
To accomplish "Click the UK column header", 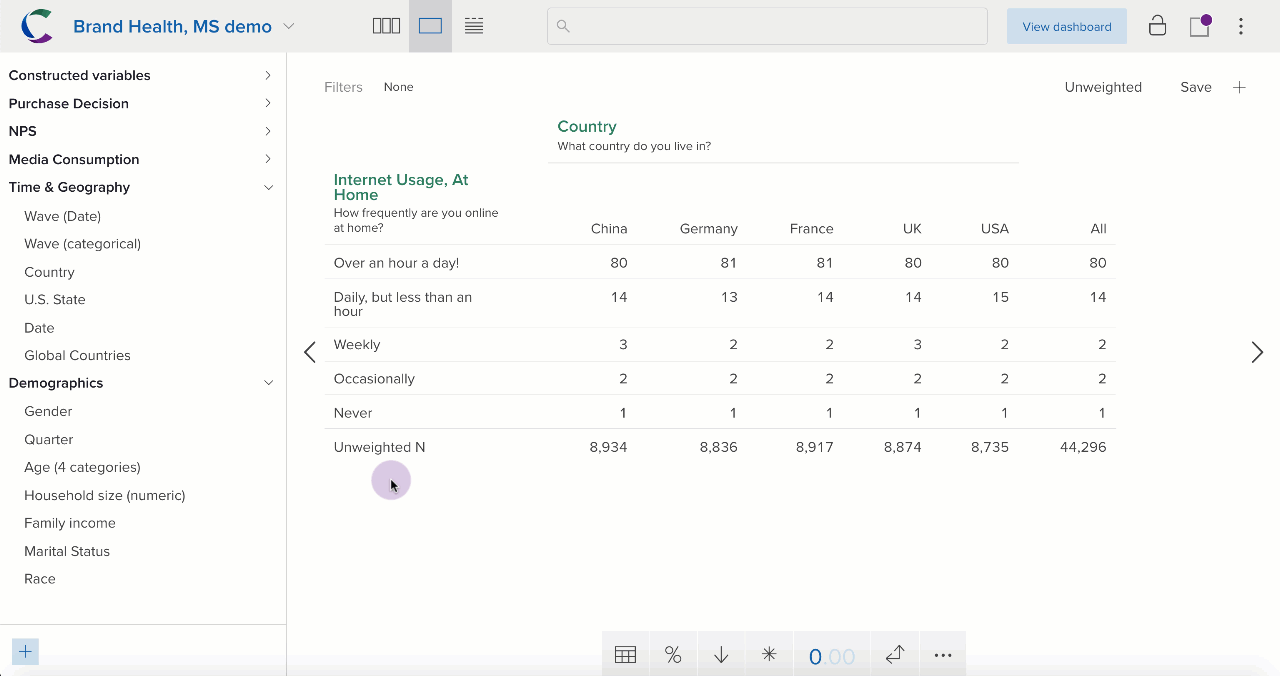I will (912, 229).
